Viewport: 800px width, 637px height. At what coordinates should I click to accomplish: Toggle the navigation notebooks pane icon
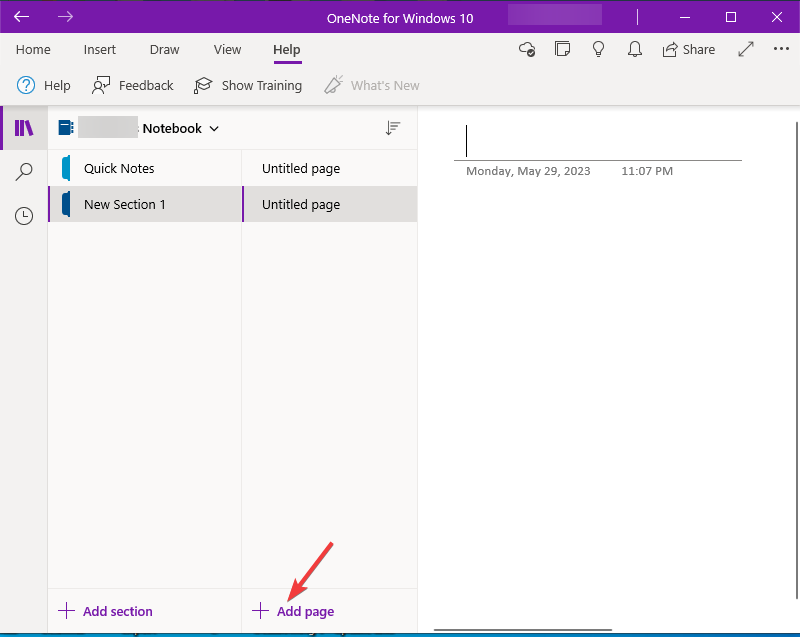pos(24,128)
